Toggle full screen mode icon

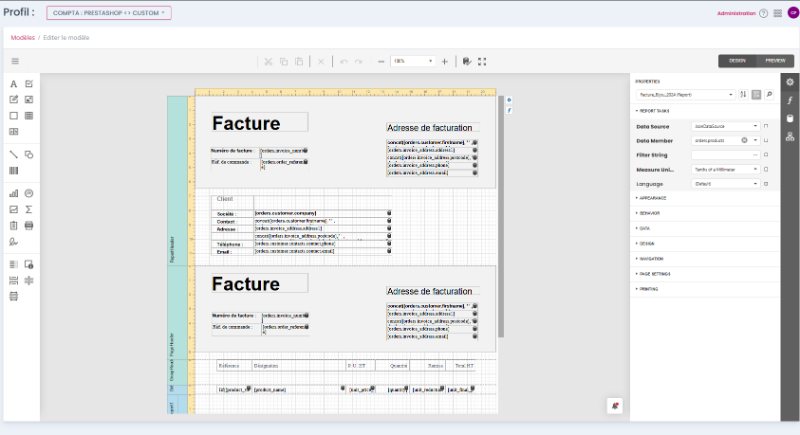coord(482,62)
